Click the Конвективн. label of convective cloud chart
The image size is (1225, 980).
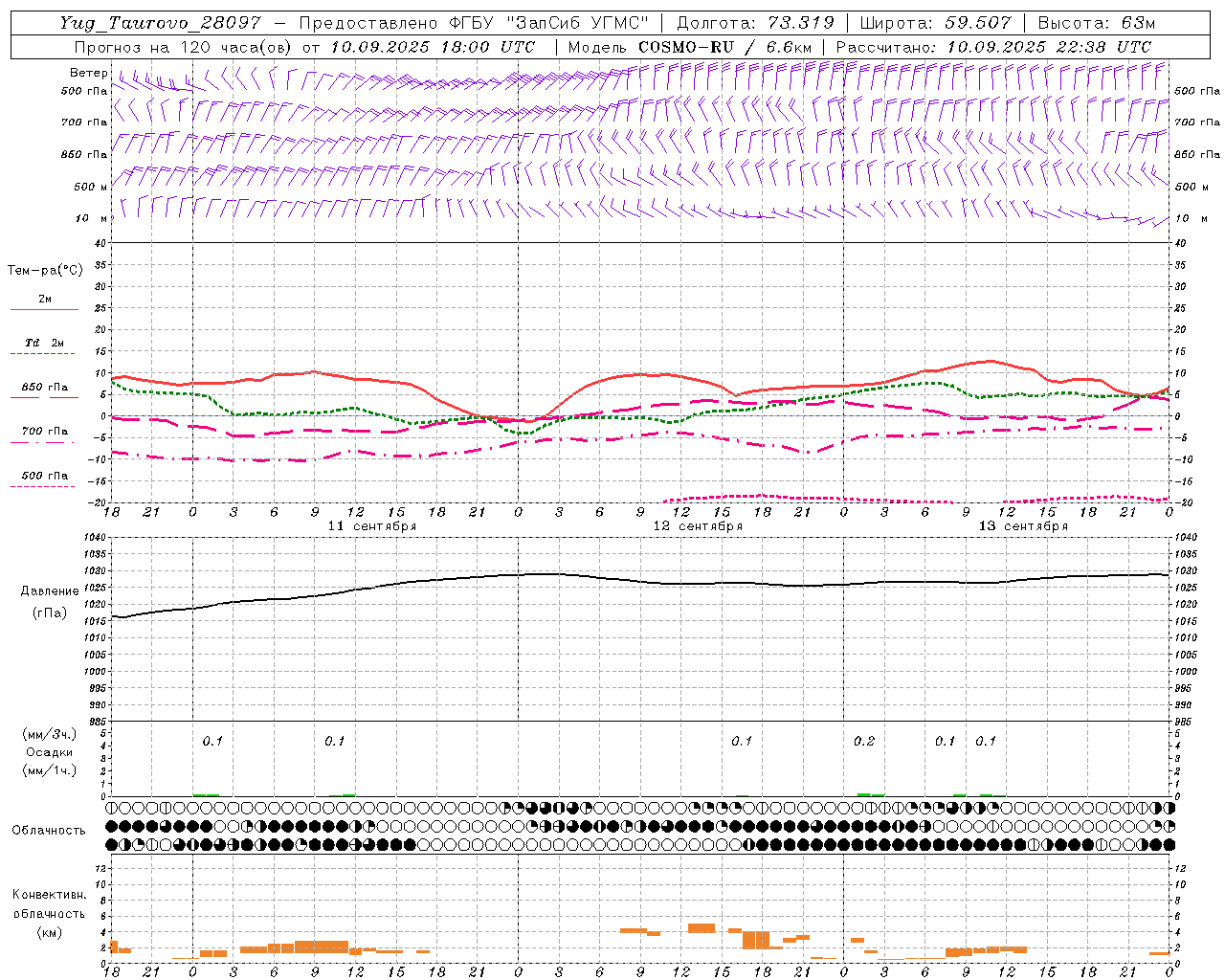pos(50,895)
